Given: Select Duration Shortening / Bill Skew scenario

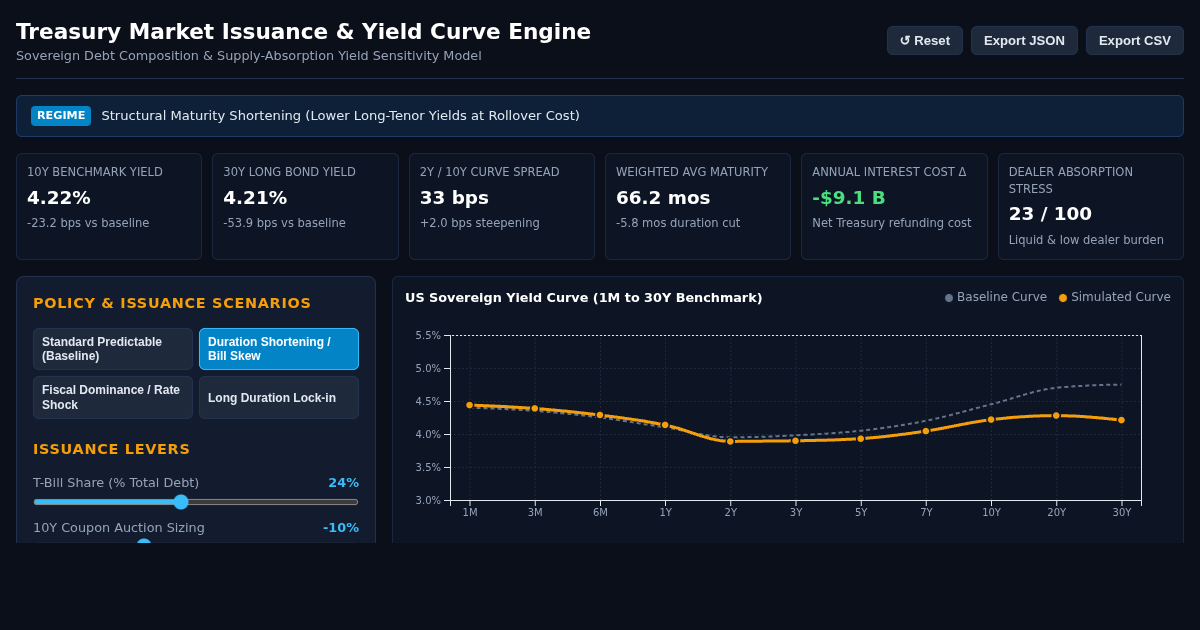Looking at the screenshot, I should click(x=279, y=349).
